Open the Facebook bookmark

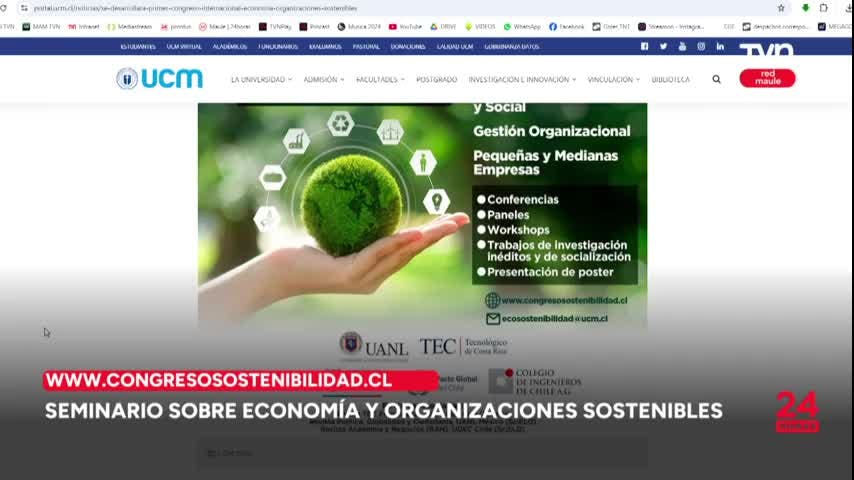pyautogui.click(x=566, y=27)
